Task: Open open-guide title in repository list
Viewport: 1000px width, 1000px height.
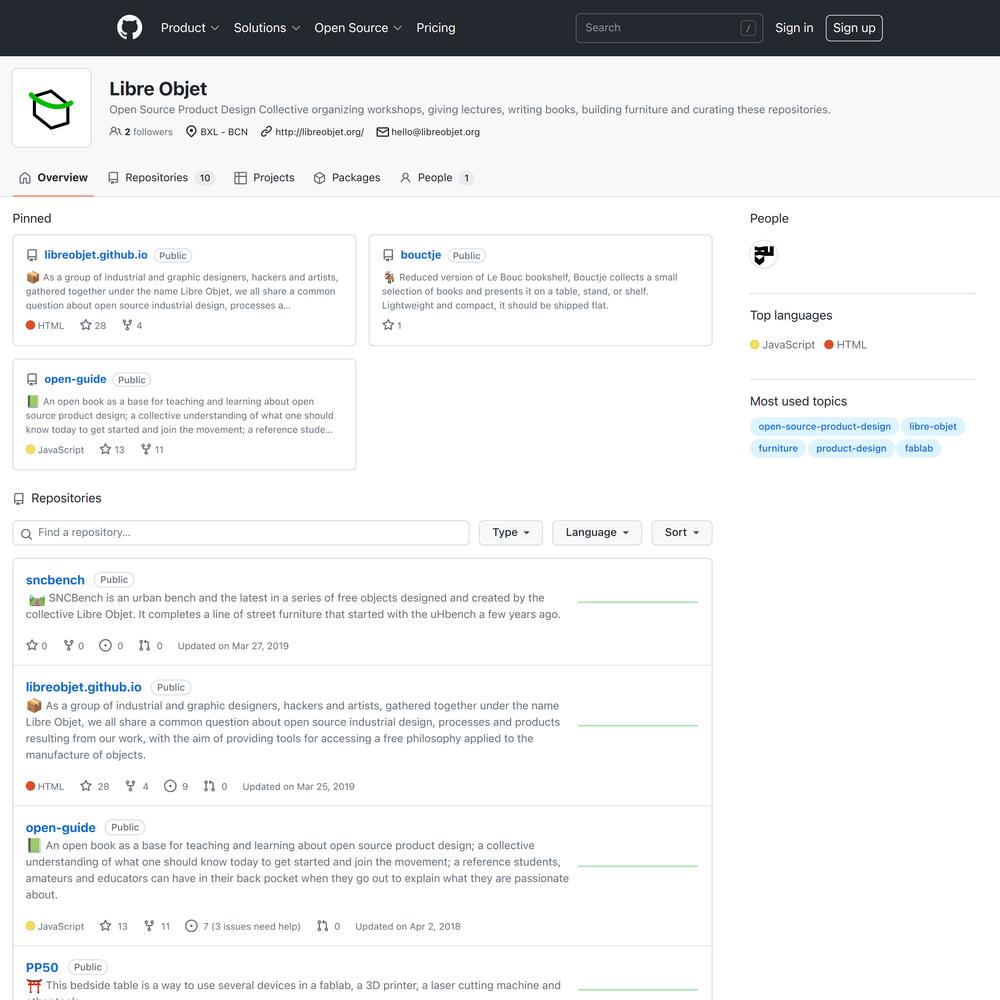Action: pos(61,827)
